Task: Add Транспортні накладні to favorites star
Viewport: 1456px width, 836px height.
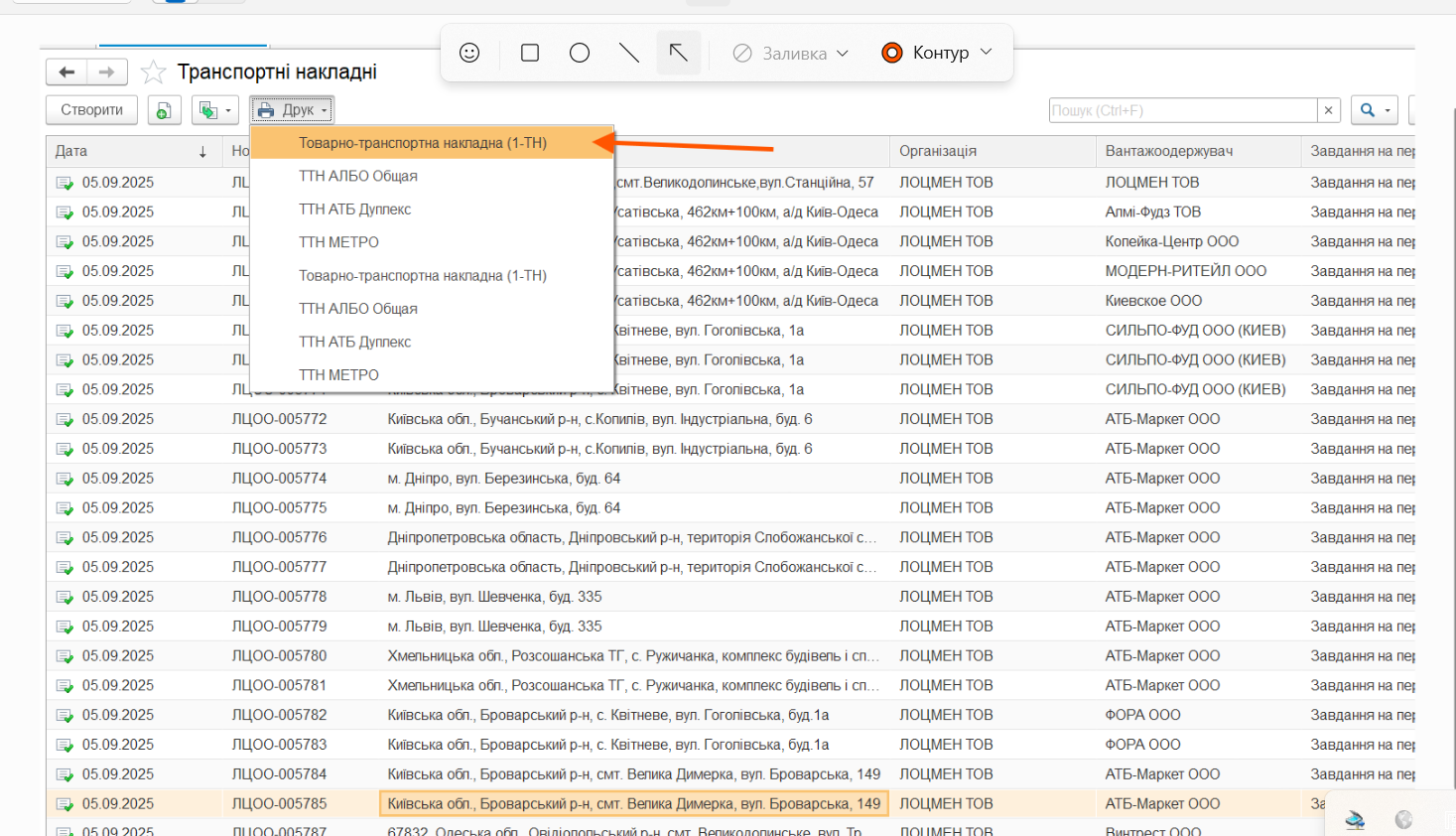Action: 153,72
